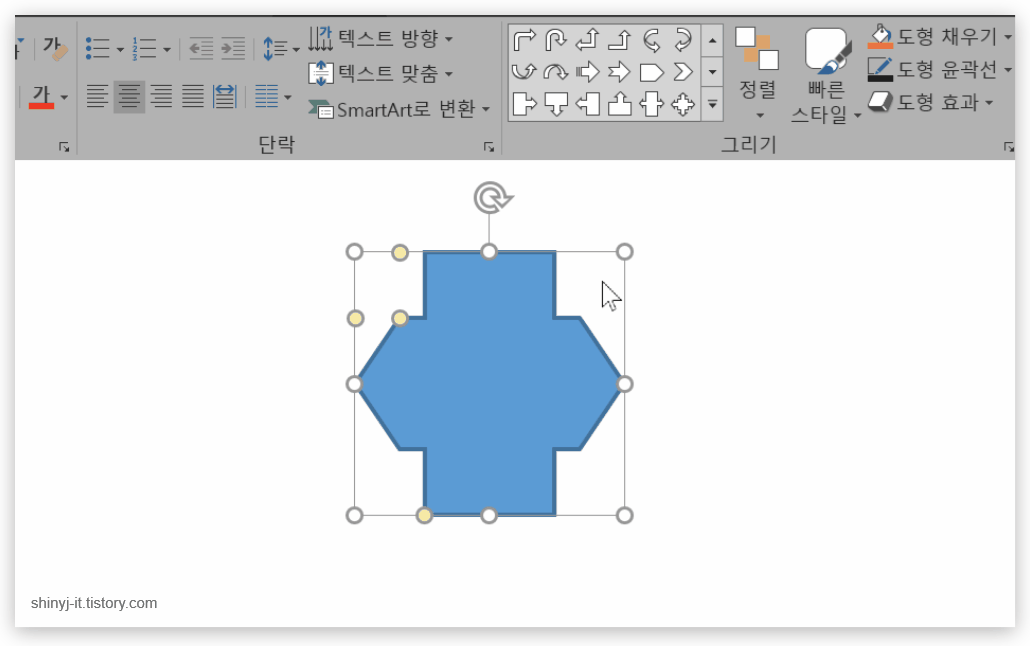This screenshot has width=1030, height=646.
Task: Pick the left-up arrow shape
Action: click(x=587, y=40)
